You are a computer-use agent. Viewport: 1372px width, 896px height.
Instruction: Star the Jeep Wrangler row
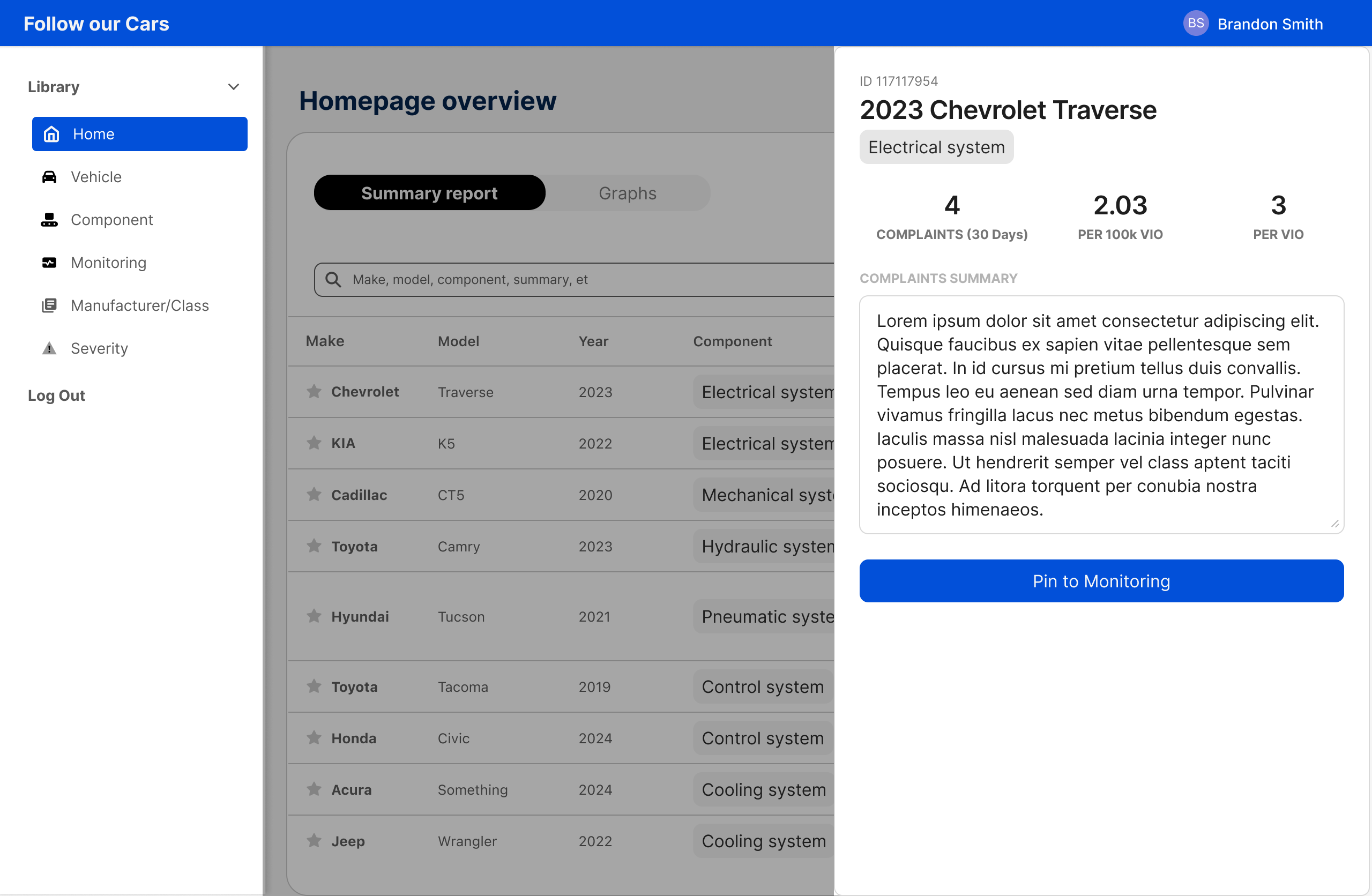[x=314, y=841]
